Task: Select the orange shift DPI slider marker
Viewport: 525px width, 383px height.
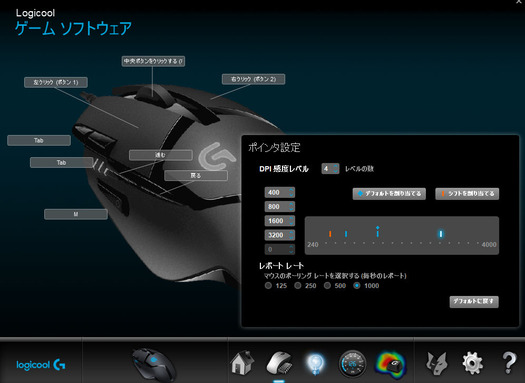Action: (330, 234)
